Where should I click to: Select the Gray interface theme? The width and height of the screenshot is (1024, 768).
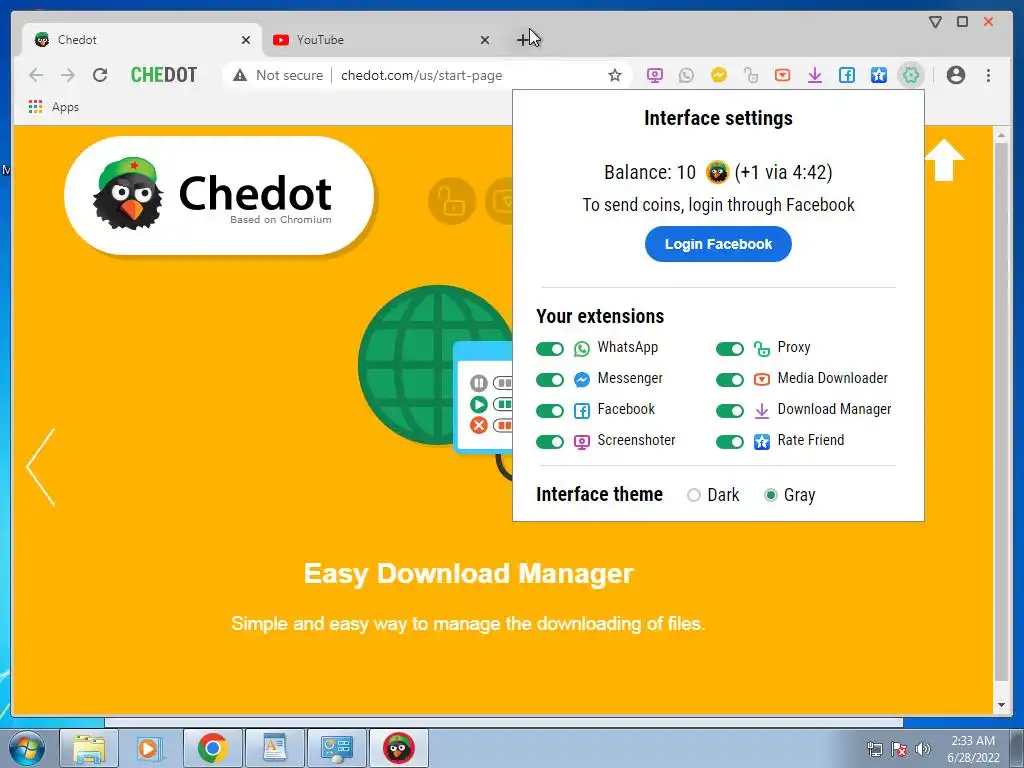(771, 495)
